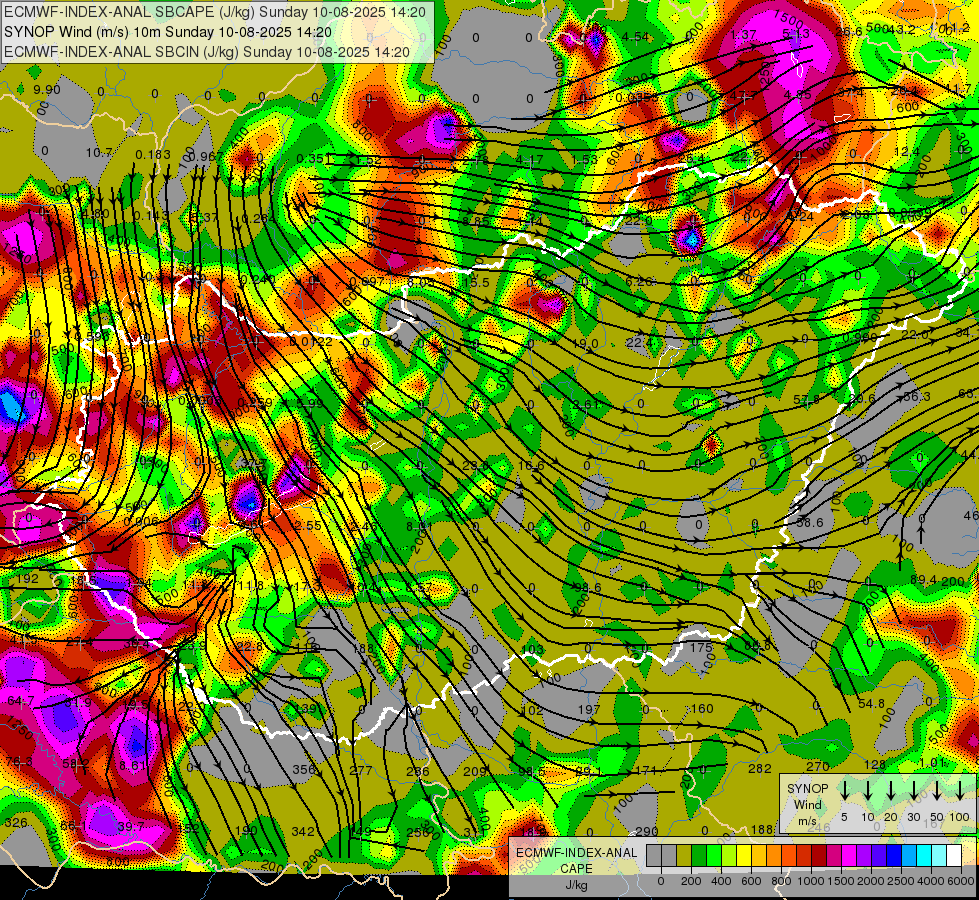
Task: Click the 10 m/s wind arrow in legend
Action: click(867, 791)
